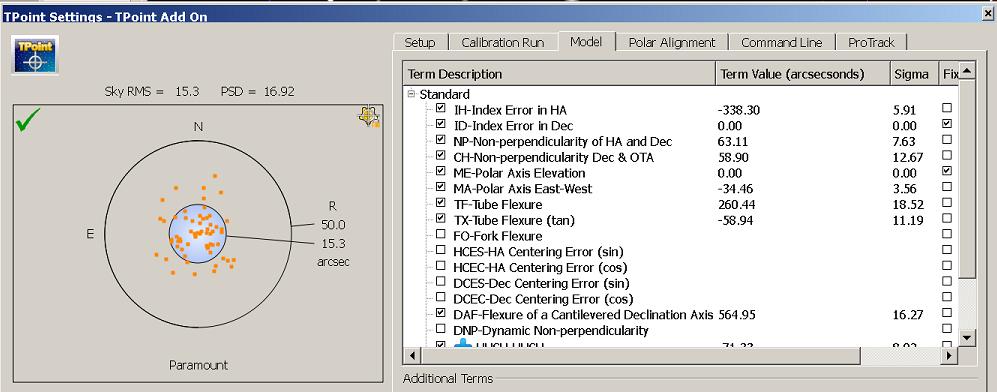997x392 pixels.
Task: Select the CH term value 58.90
Action: pos(734,157)
